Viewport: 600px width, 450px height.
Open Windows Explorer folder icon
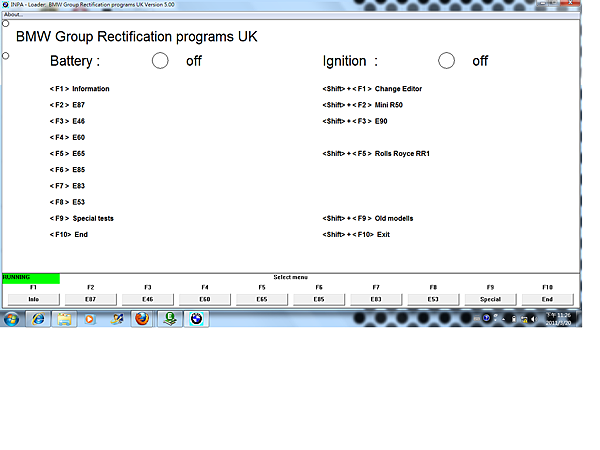coord(64,319)
